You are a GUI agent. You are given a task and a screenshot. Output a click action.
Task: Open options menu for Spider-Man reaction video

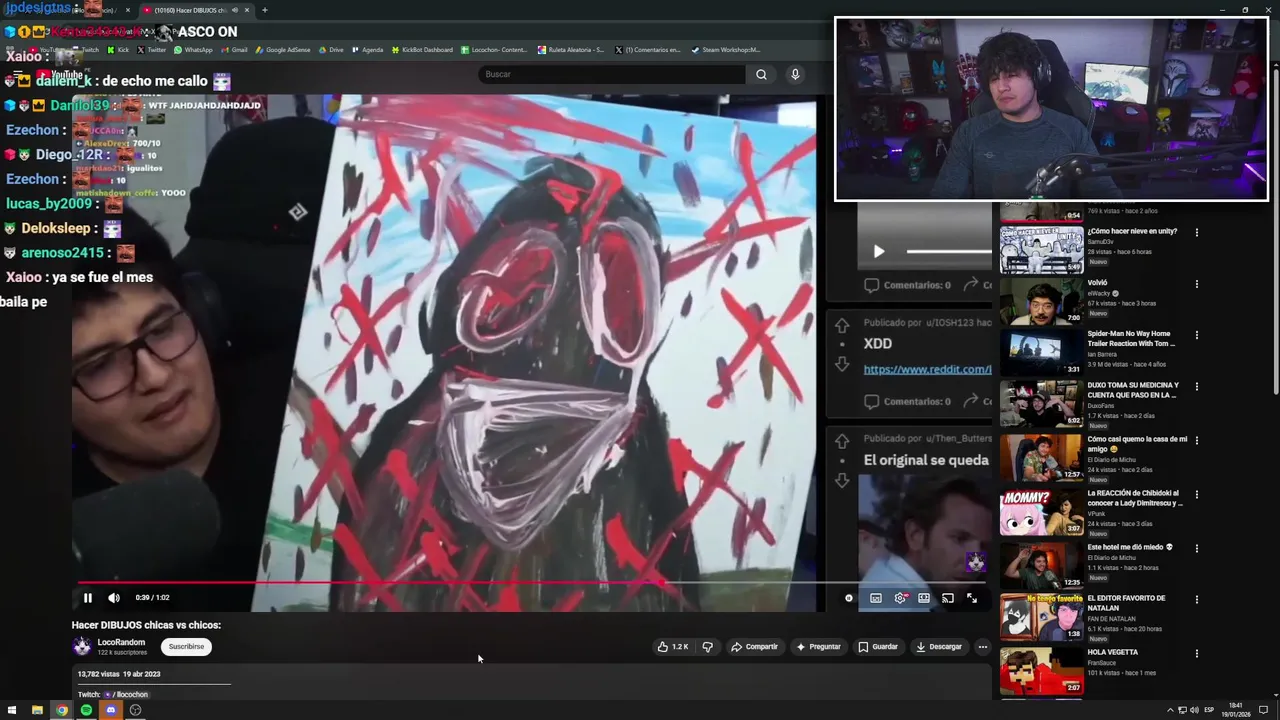coord(1196,336)
